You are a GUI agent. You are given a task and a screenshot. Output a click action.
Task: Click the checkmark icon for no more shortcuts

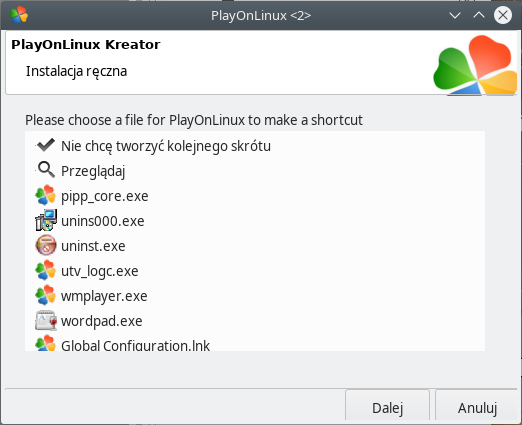(46, 145)
